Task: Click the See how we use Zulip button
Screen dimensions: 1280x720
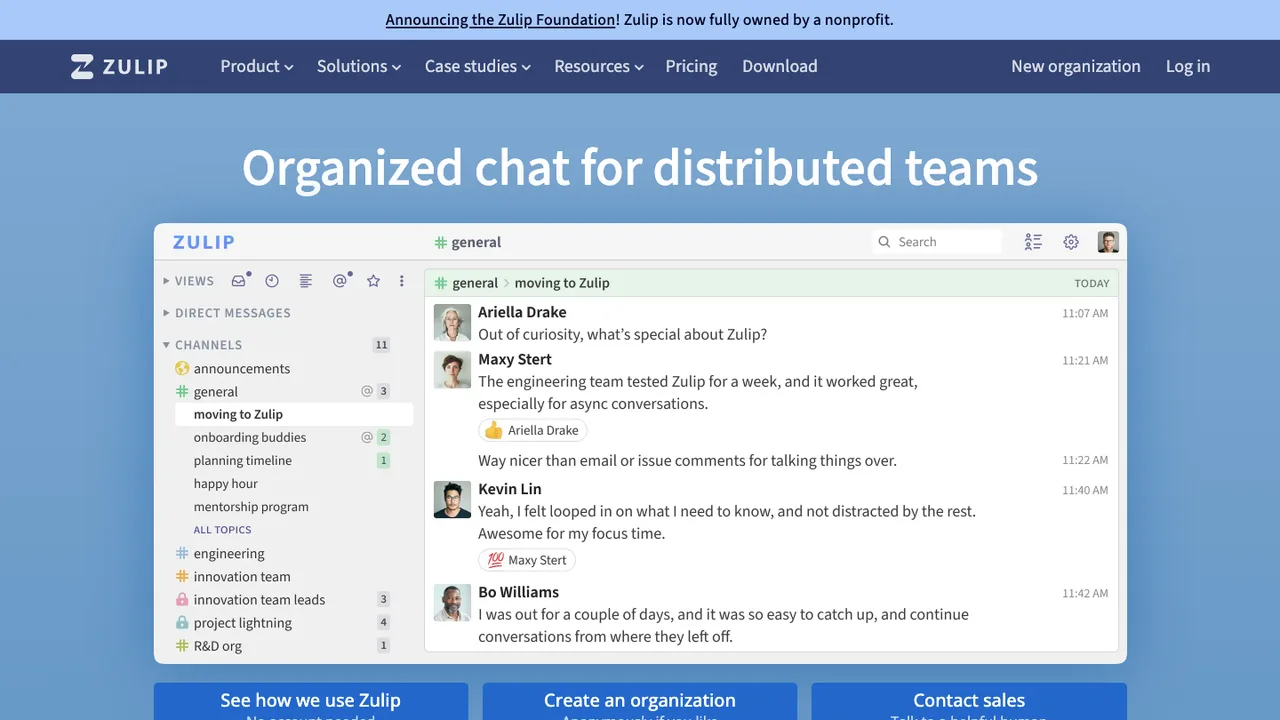Action: point(311,701)
